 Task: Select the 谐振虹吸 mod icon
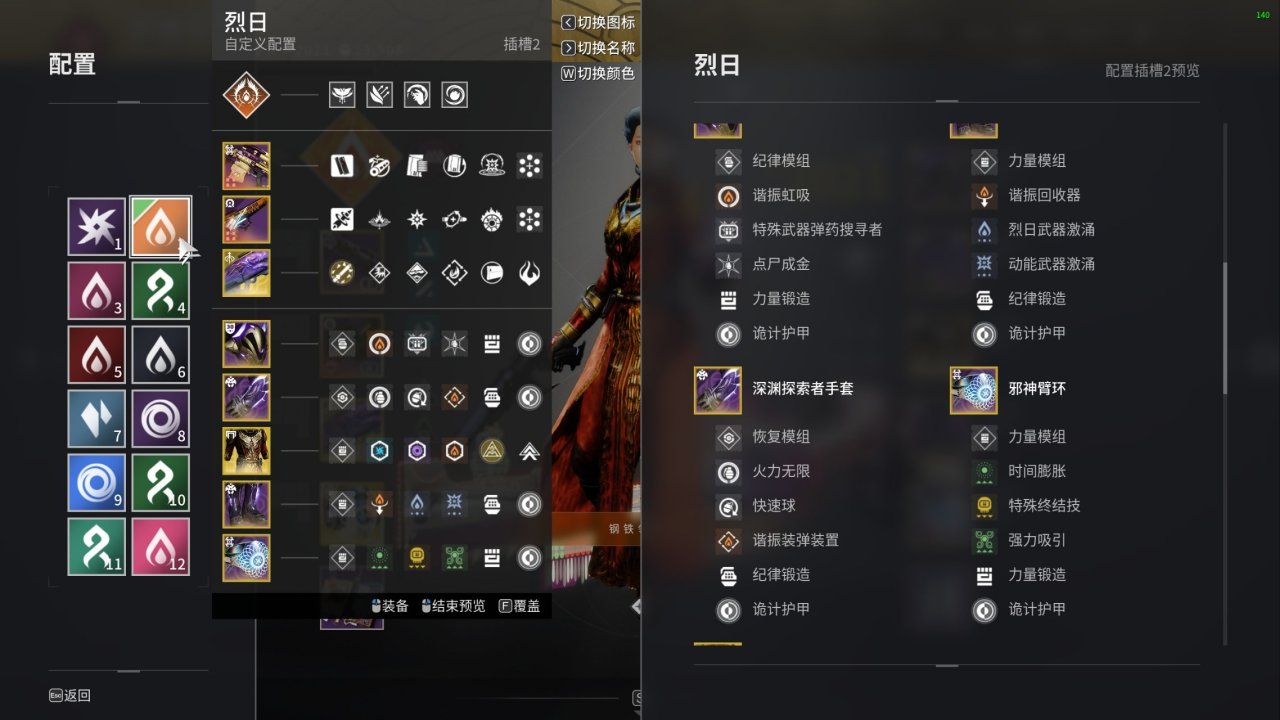click(728, 195)
